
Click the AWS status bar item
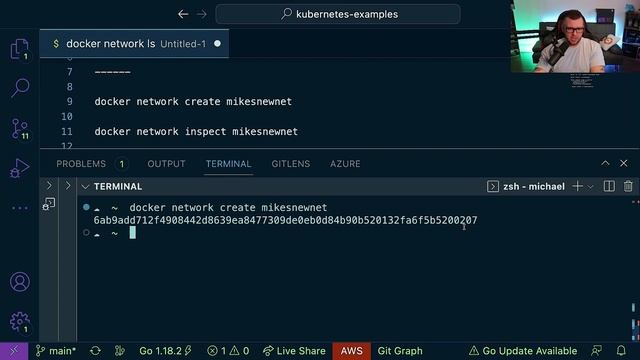pyautogui.click(x=351, y=351)
